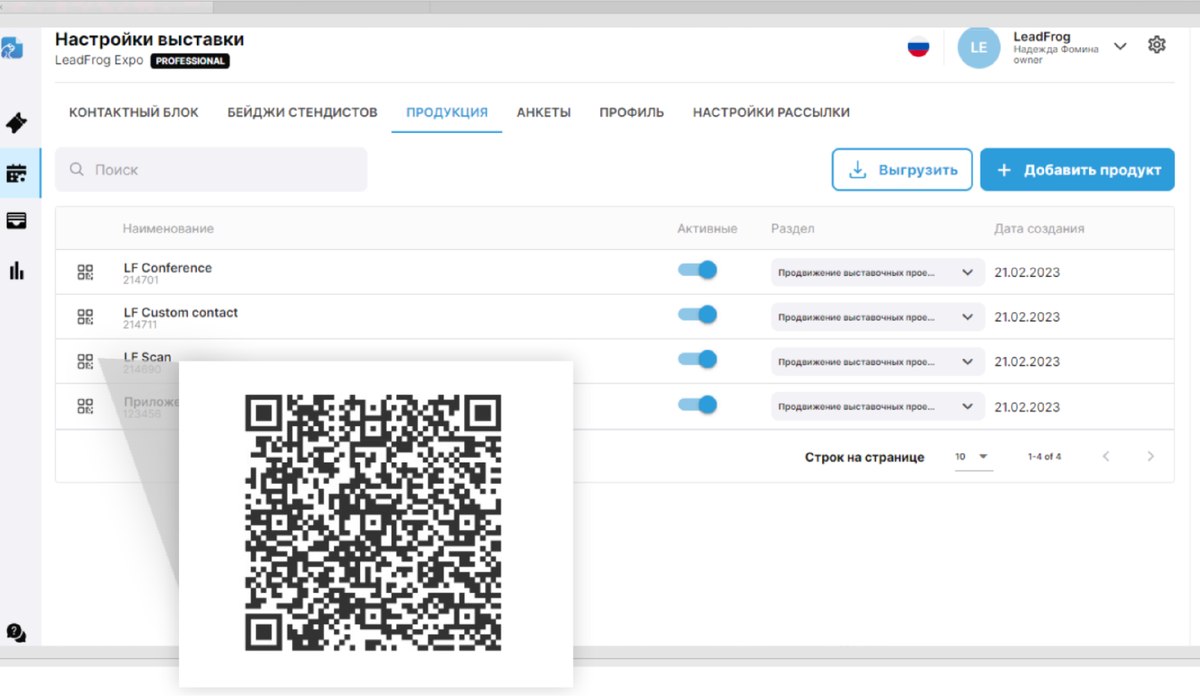Click creation date of LF Conference row
The height and width of the screenshot is (699, 1200).
(1027, 273)
